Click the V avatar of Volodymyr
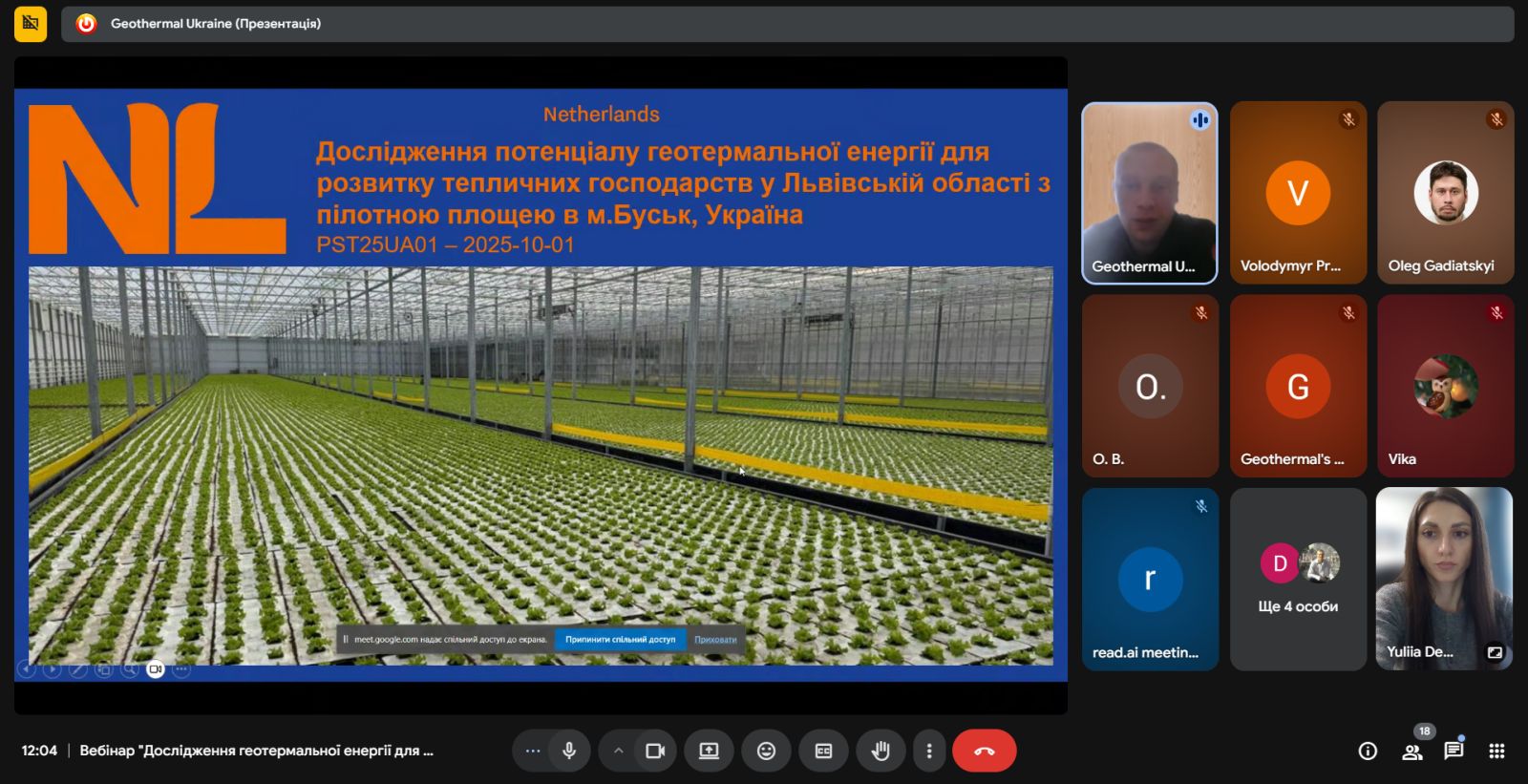The height and width of the screenshot is (784, 1528). click(1298, 193)
